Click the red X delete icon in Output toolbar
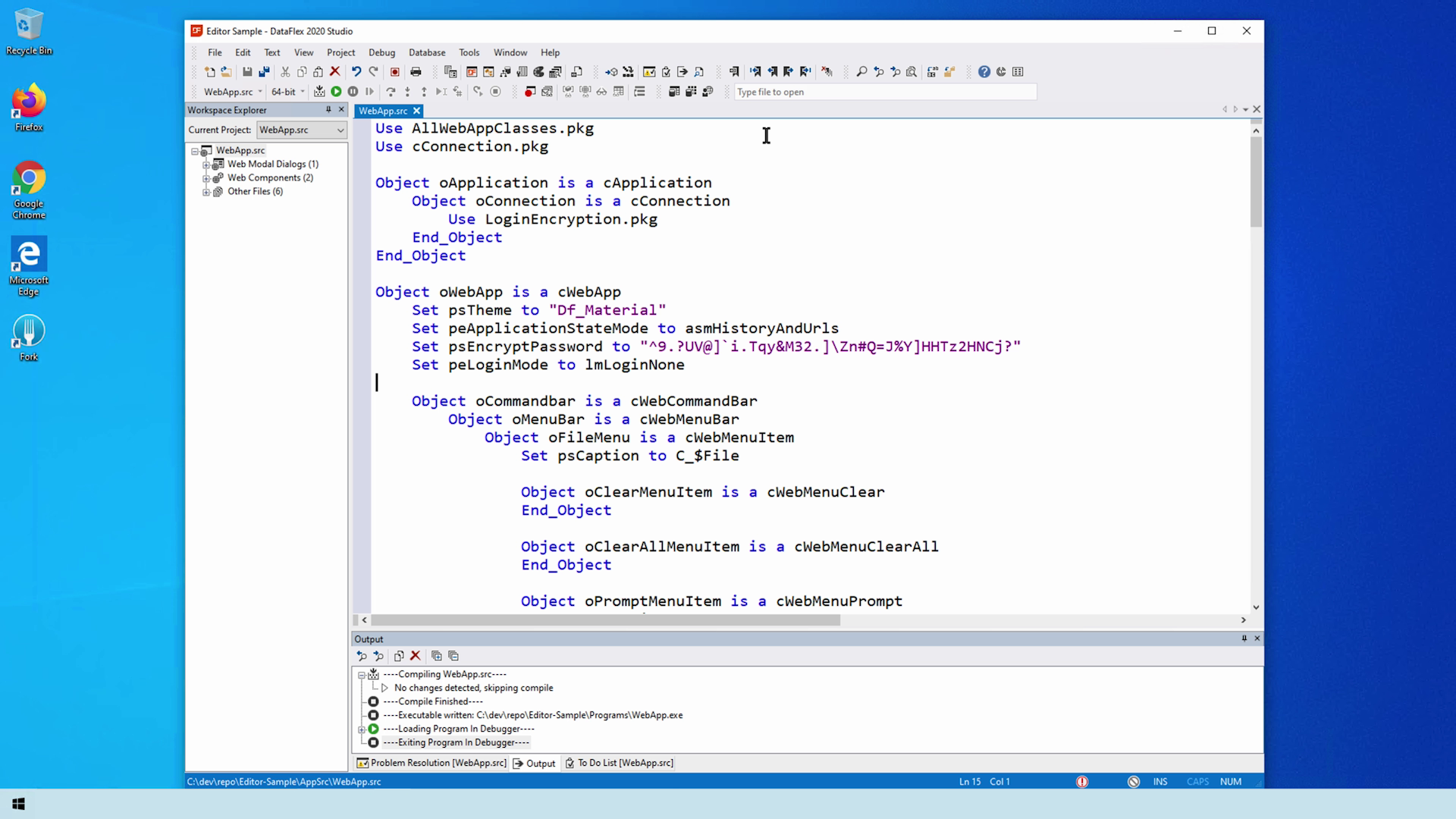The image size is (1456, 819). tap(415, 656)
